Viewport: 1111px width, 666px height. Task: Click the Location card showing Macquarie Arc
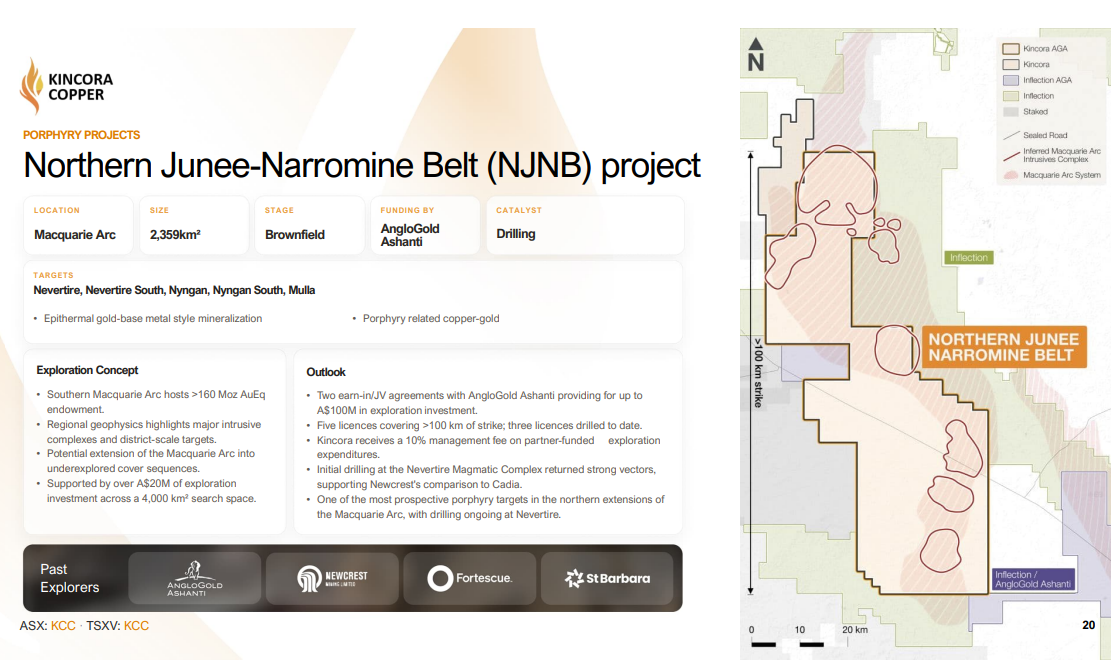(x=78, y=225)
